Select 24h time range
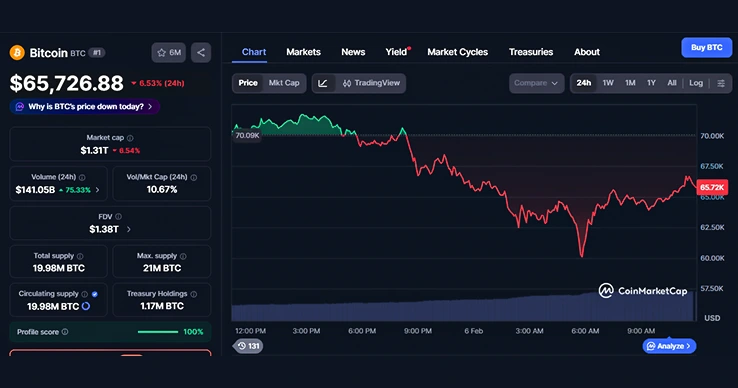 click(x=584, y=83)
